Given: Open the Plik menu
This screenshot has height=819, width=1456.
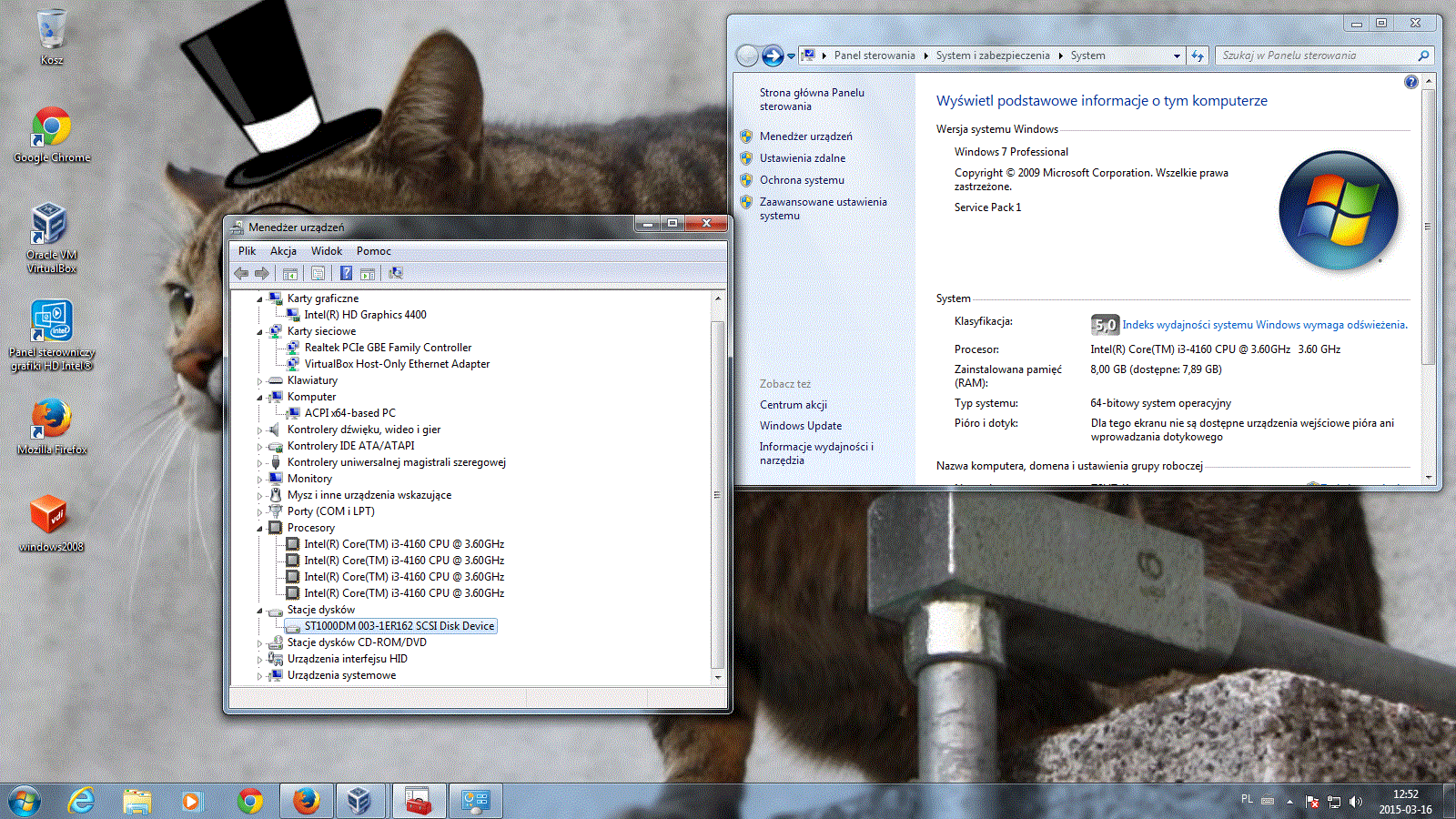Looking at the screenshot, I should 247,251.
